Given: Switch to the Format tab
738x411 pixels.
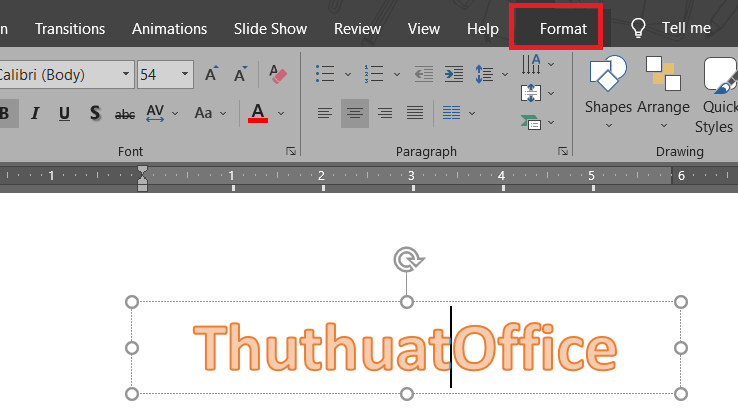Looking at the screenshot, I should click(x=563, y=29).
